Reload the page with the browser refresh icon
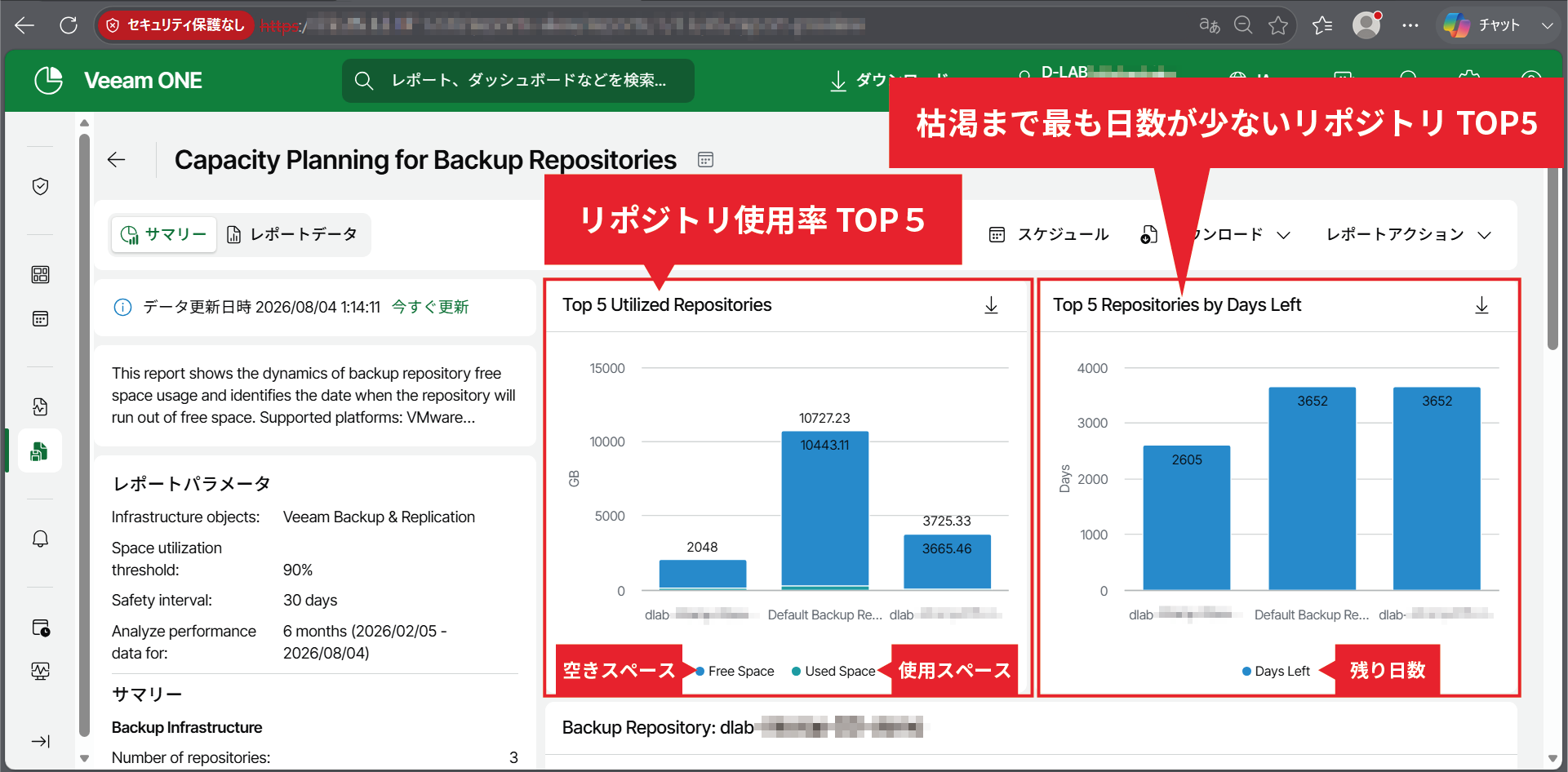The image size is (1568, 772). point(69,25)
